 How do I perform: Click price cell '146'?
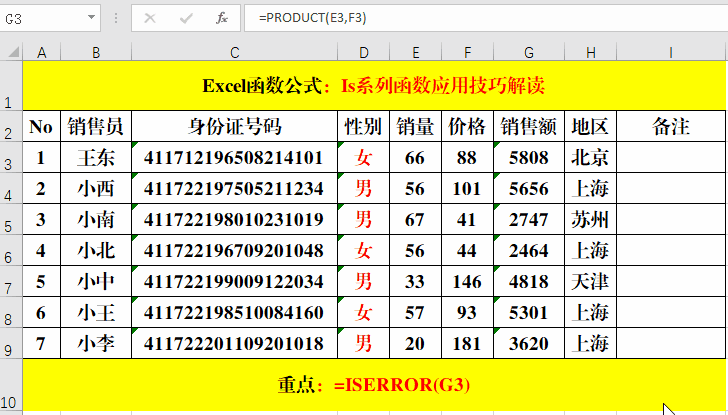pos(468,282)
